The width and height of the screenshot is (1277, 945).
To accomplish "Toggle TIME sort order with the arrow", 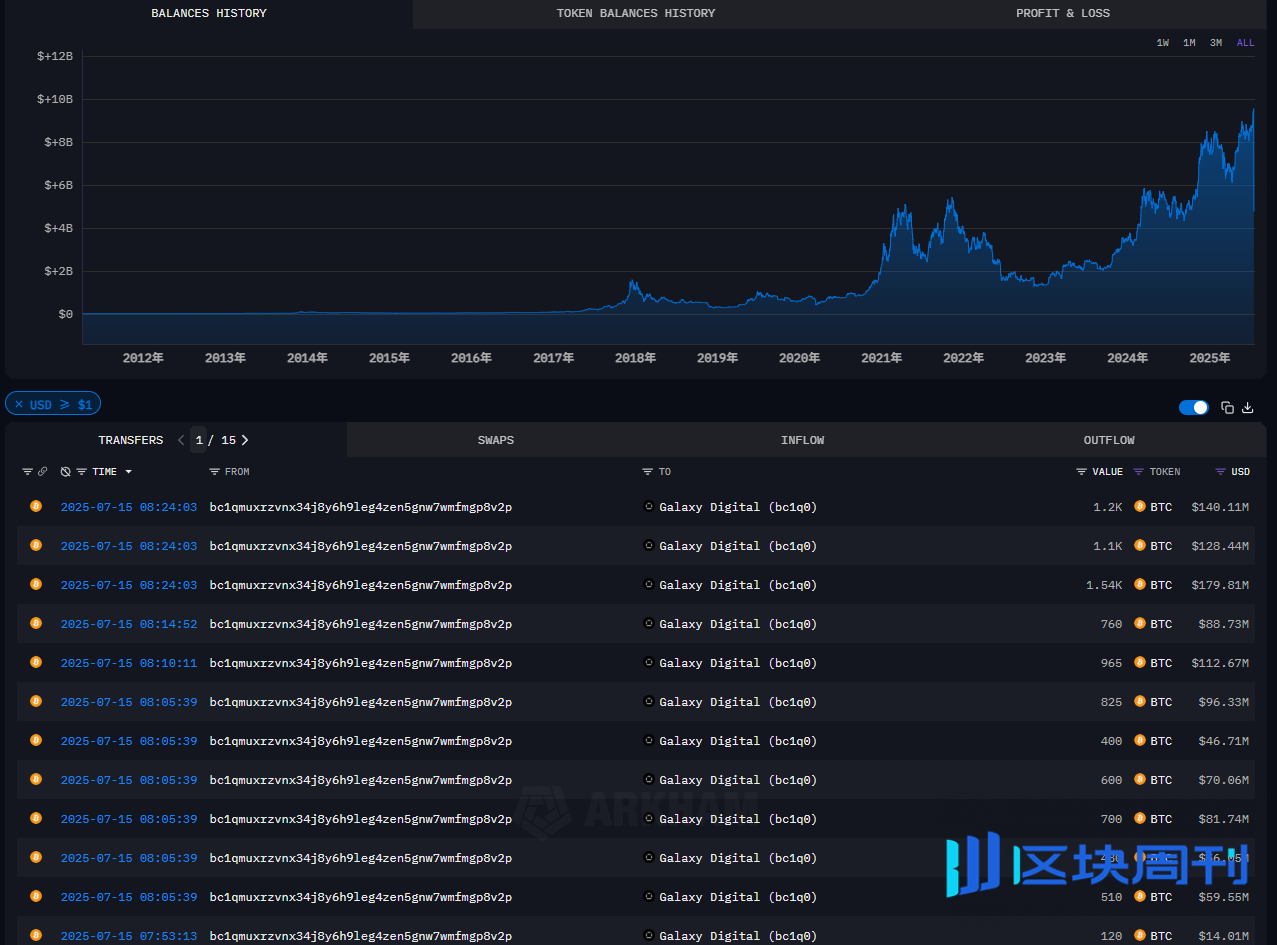I will [x=128, y=472].
